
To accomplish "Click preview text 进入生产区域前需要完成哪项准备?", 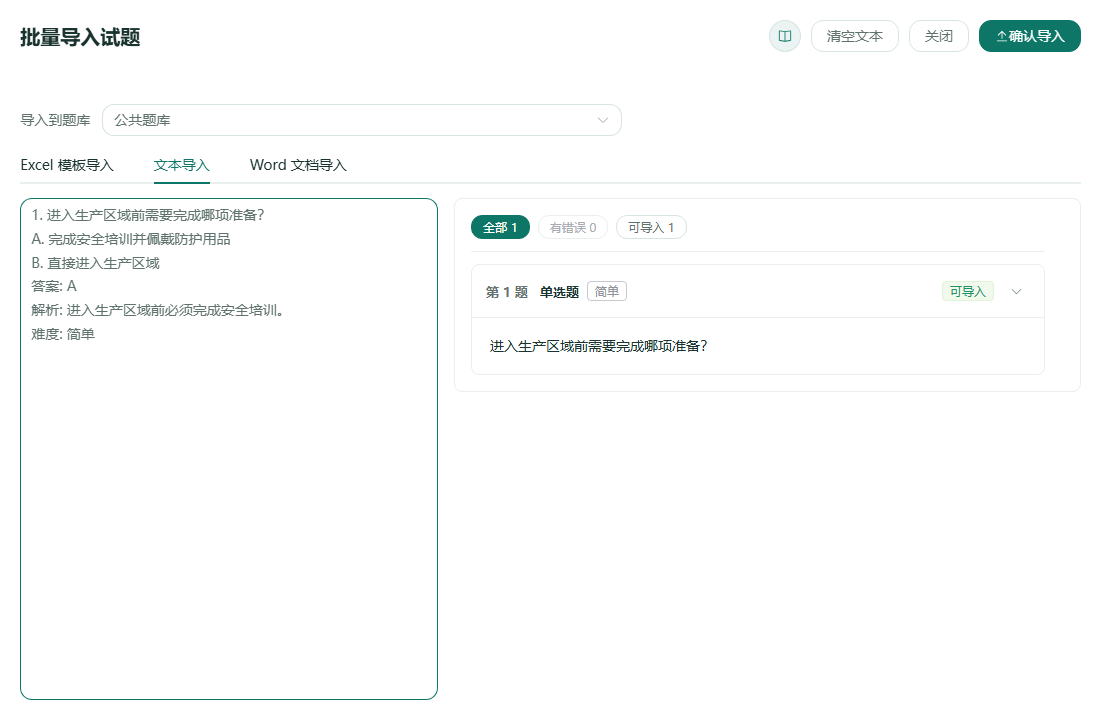I will [x=598, y=346].
